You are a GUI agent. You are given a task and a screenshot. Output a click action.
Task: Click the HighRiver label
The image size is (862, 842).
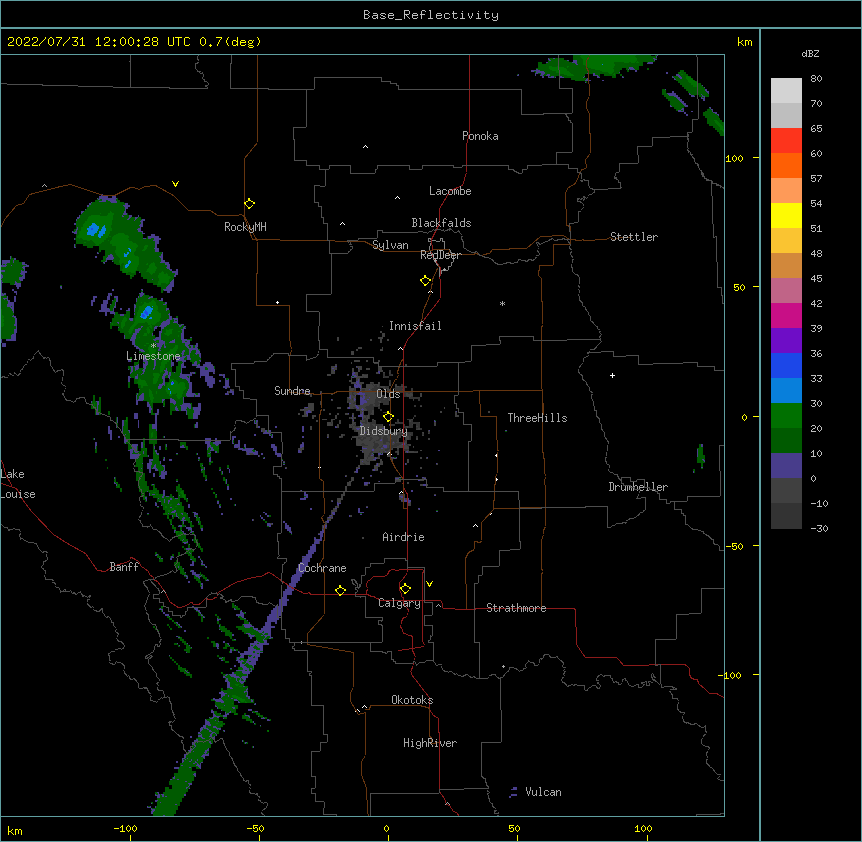pyautogui.click(x=430, y=743)
